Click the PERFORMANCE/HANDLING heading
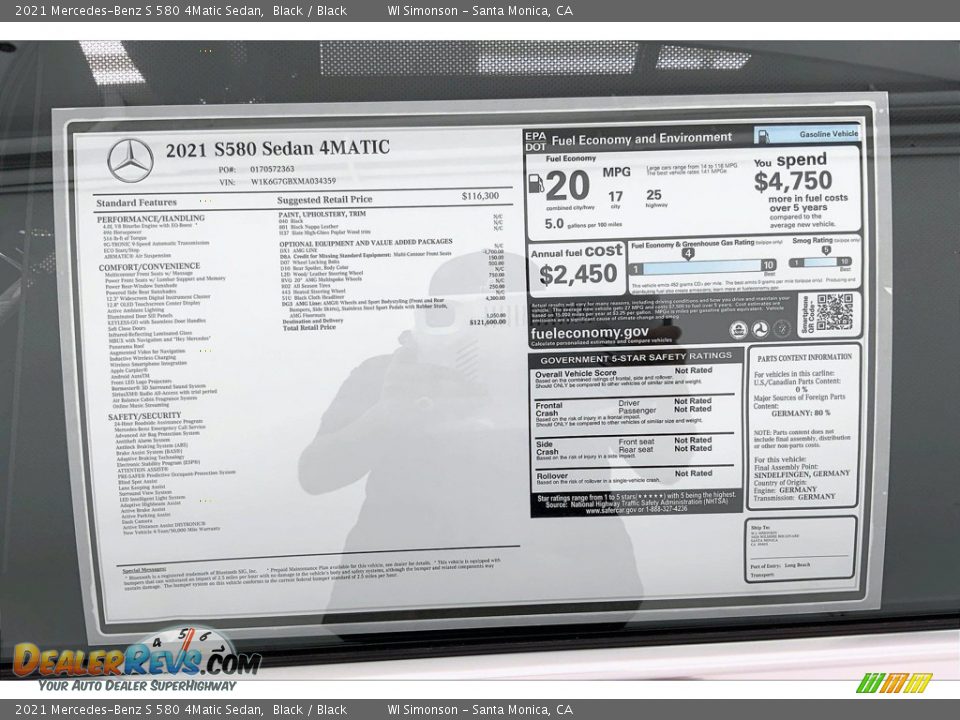This screenshot has width=960, height=720. pyautogui.click(x=151, y=219)
